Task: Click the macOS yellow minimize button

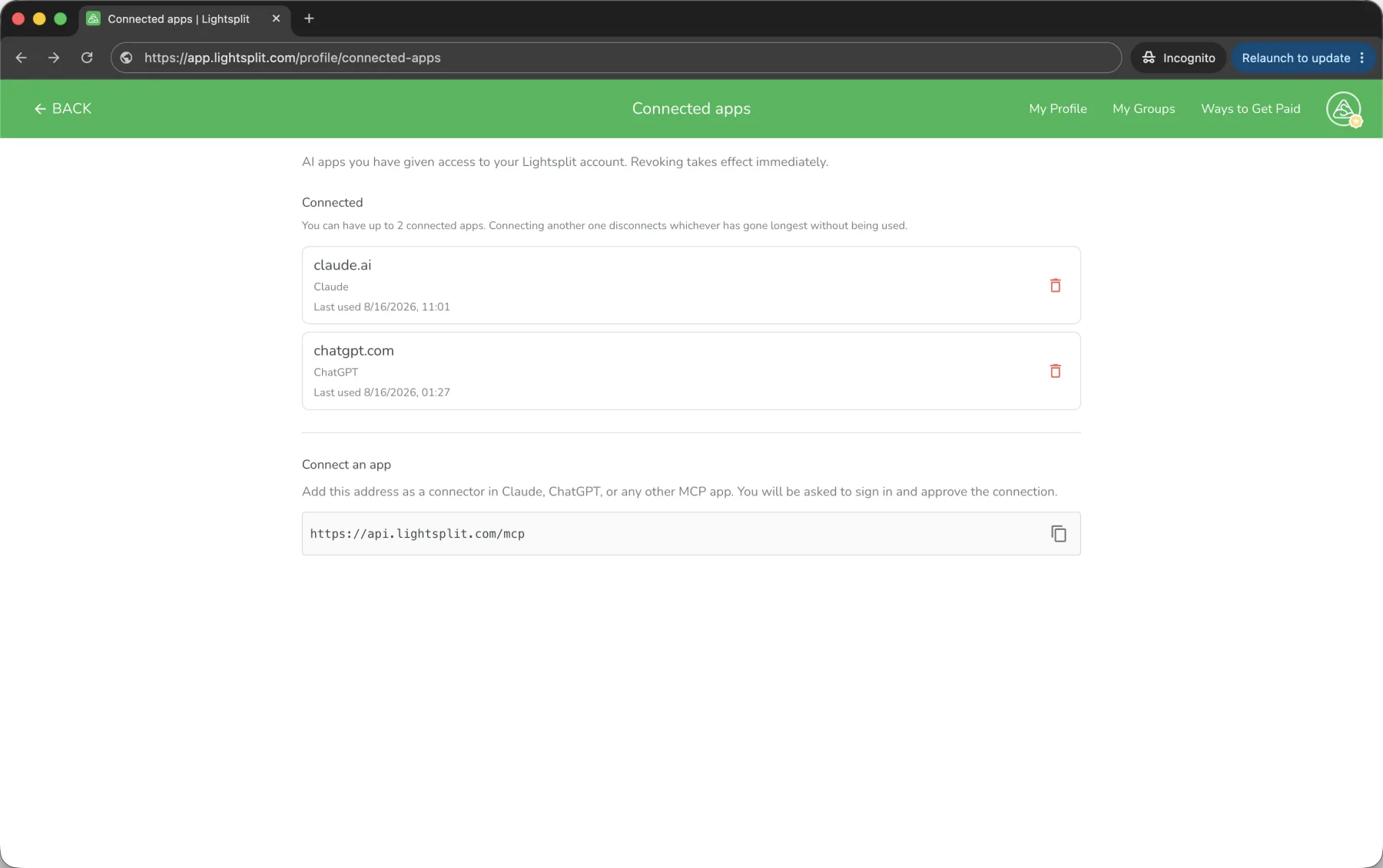Action: (39, 18)
